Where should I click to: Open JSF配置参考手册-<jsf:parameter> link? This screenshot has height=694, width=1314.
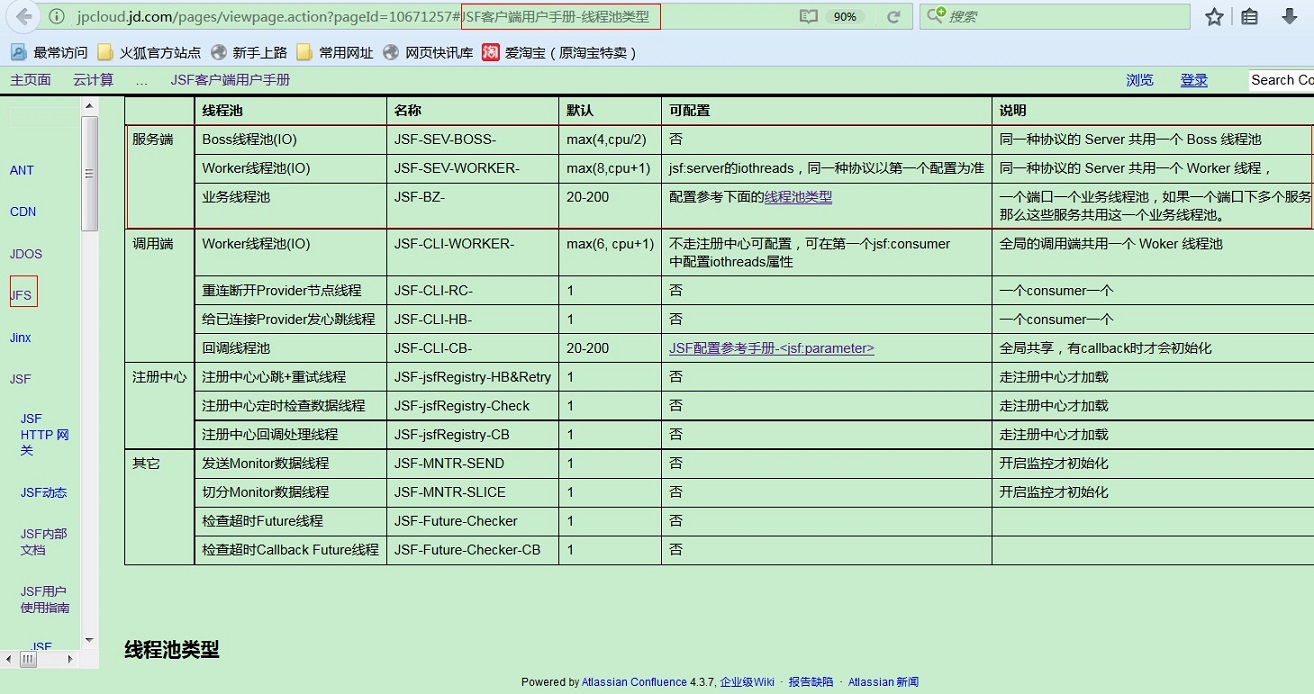[772, 348]
